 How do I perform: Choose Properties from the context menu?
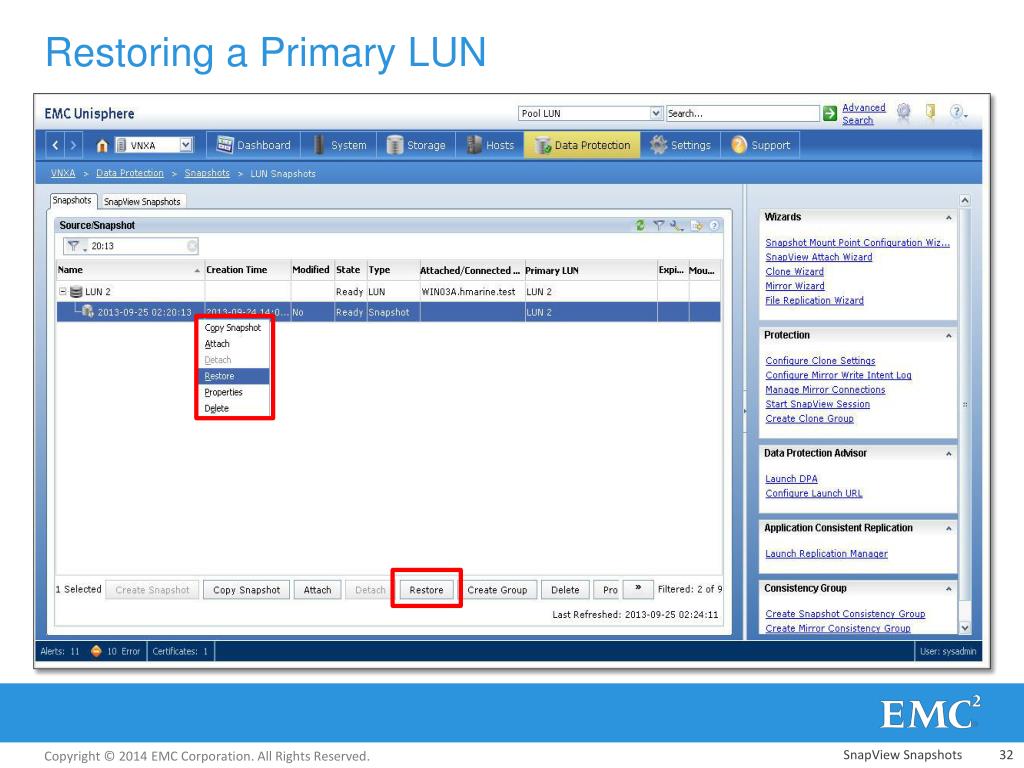(234, 392)
